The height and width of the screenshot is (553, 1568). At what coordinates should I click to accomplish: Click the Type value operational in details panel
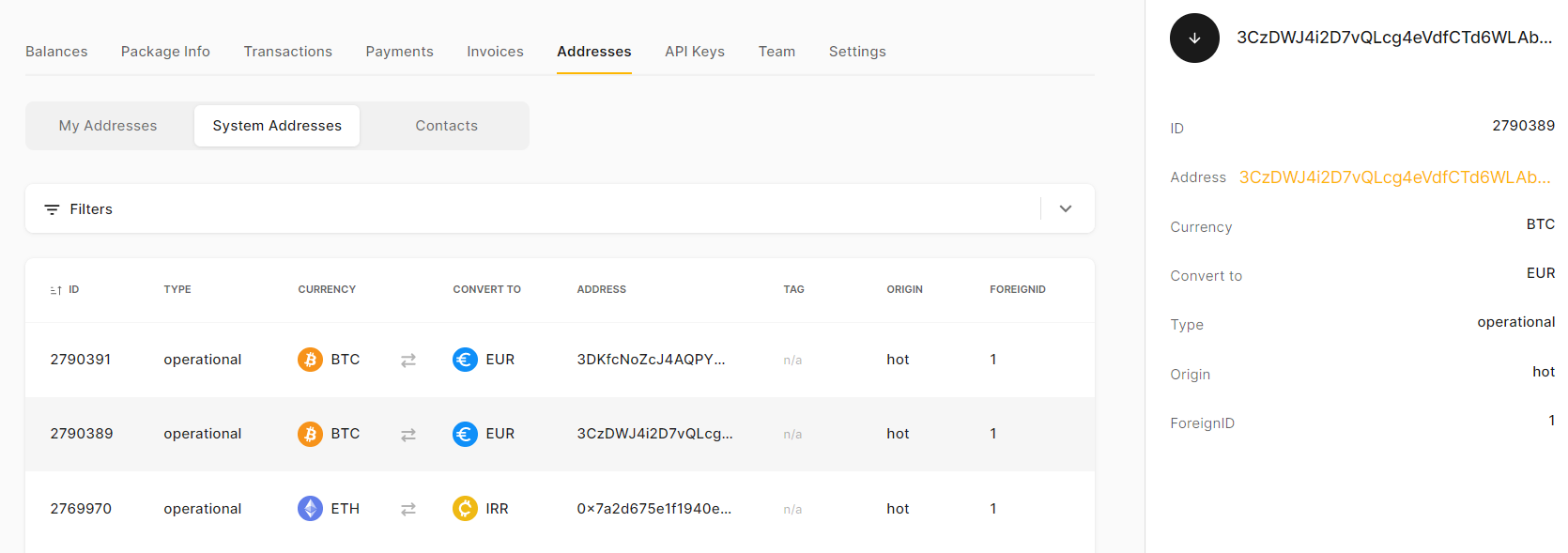[1515, 322]
